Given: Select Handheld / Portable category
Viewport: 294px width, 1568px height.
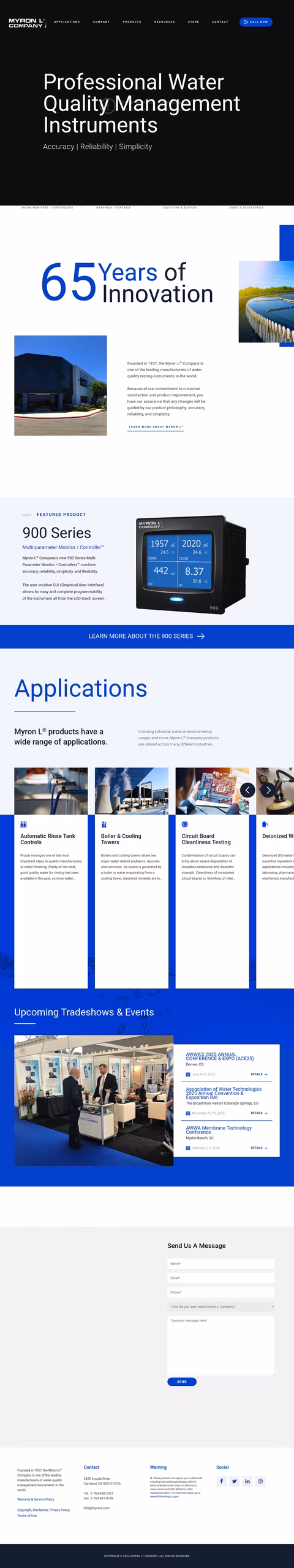Looking at the screenshot, I should coord(113,208).
